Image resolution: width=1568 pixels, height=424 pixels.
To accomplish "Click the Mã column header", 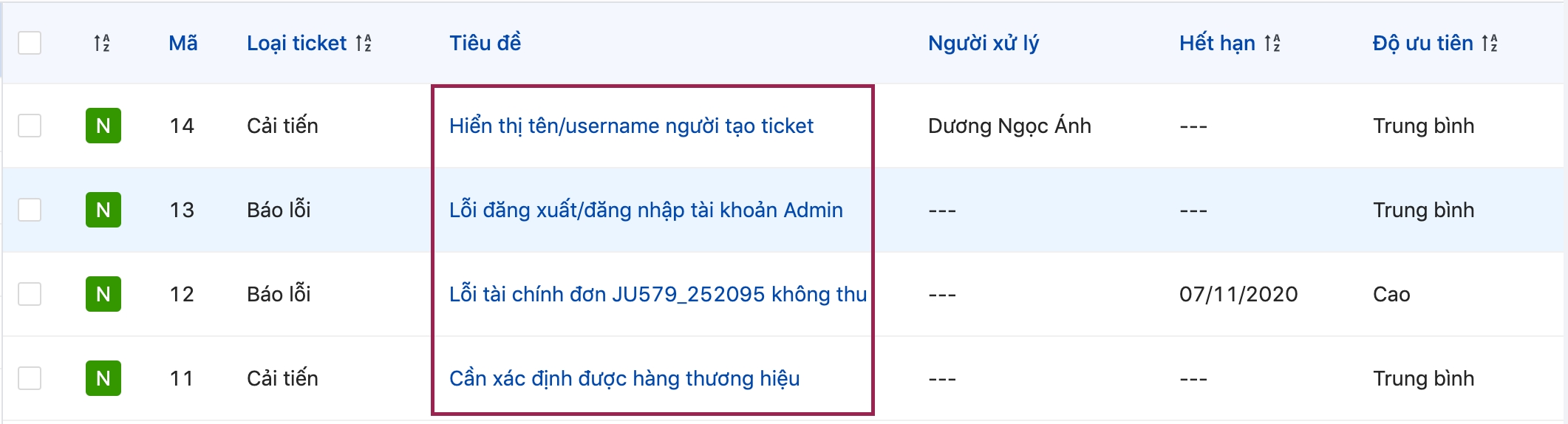I will [183, 44].
